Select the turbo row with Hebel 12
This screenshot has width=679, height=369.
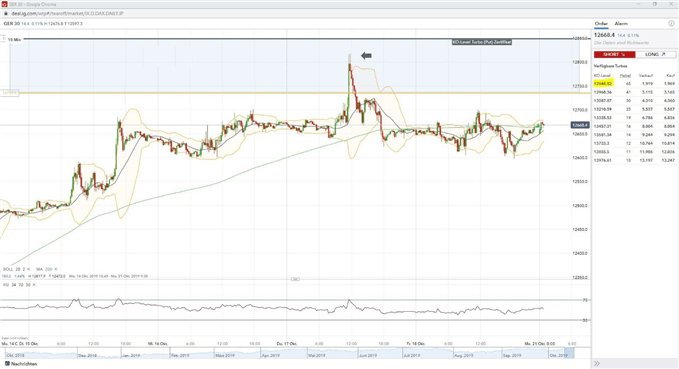(634, 143)
